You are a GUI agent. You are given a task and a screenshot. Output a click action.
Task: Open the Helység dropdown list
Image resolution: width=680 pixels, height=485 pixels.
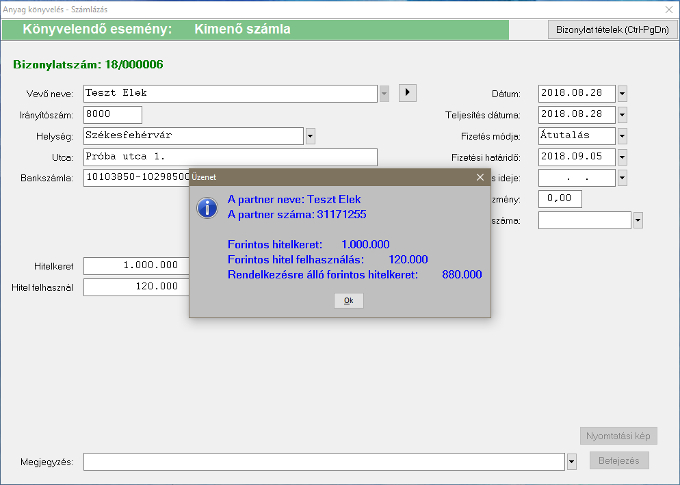click(x=310, y=135)
